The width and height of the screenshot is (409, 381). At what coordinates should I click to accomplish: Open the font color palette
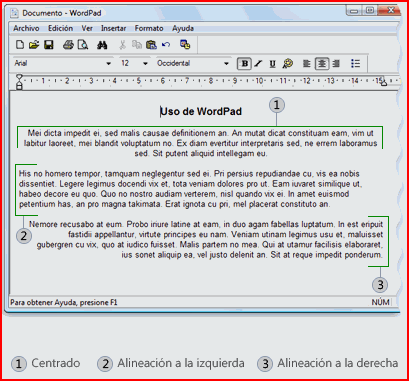coord(287,63)
